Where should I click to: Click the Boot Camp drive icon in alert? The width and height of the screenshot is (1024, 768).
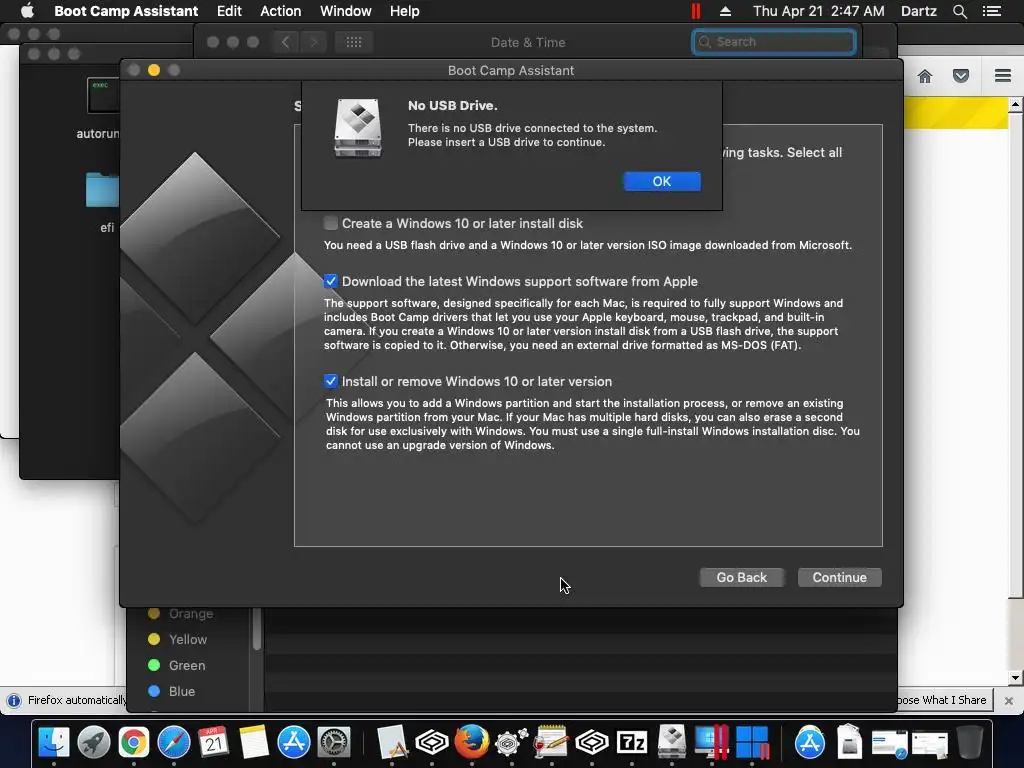pyautogui.click(x=357, y=127)
